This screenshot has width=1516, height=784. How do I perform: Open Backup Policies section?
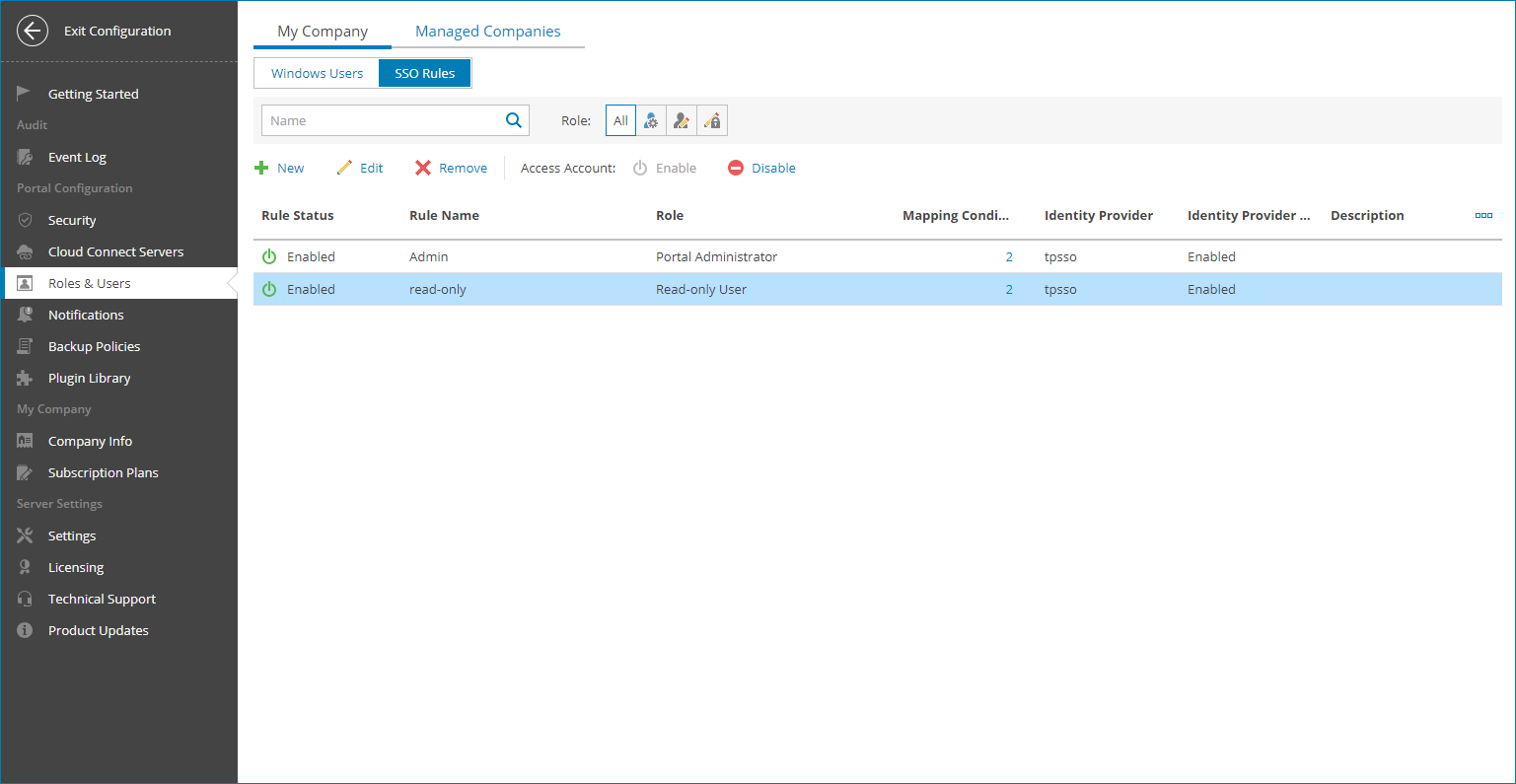[x=94, y=346]
